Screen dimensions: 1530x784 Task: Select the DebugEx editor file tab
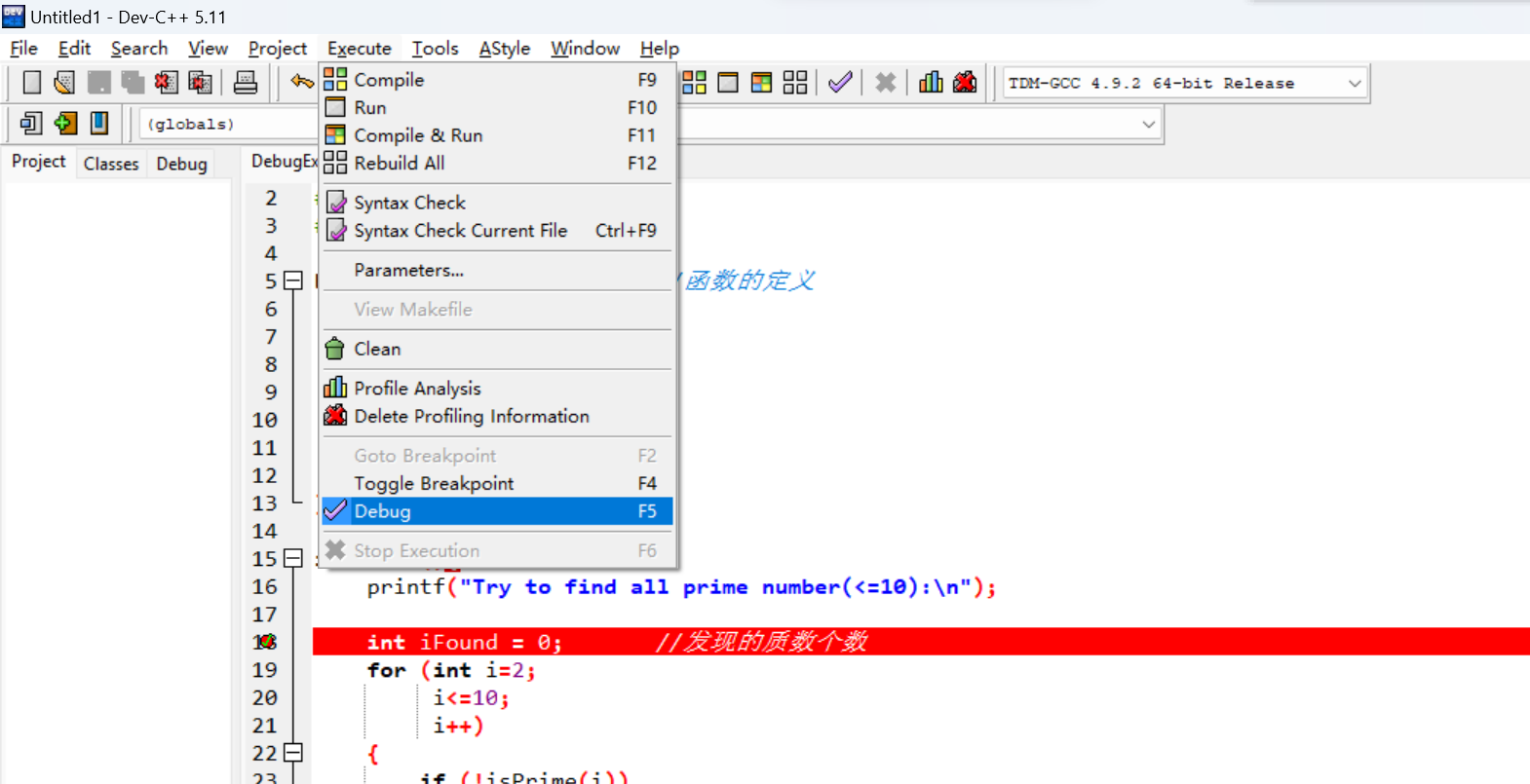(x=284, y=162)
